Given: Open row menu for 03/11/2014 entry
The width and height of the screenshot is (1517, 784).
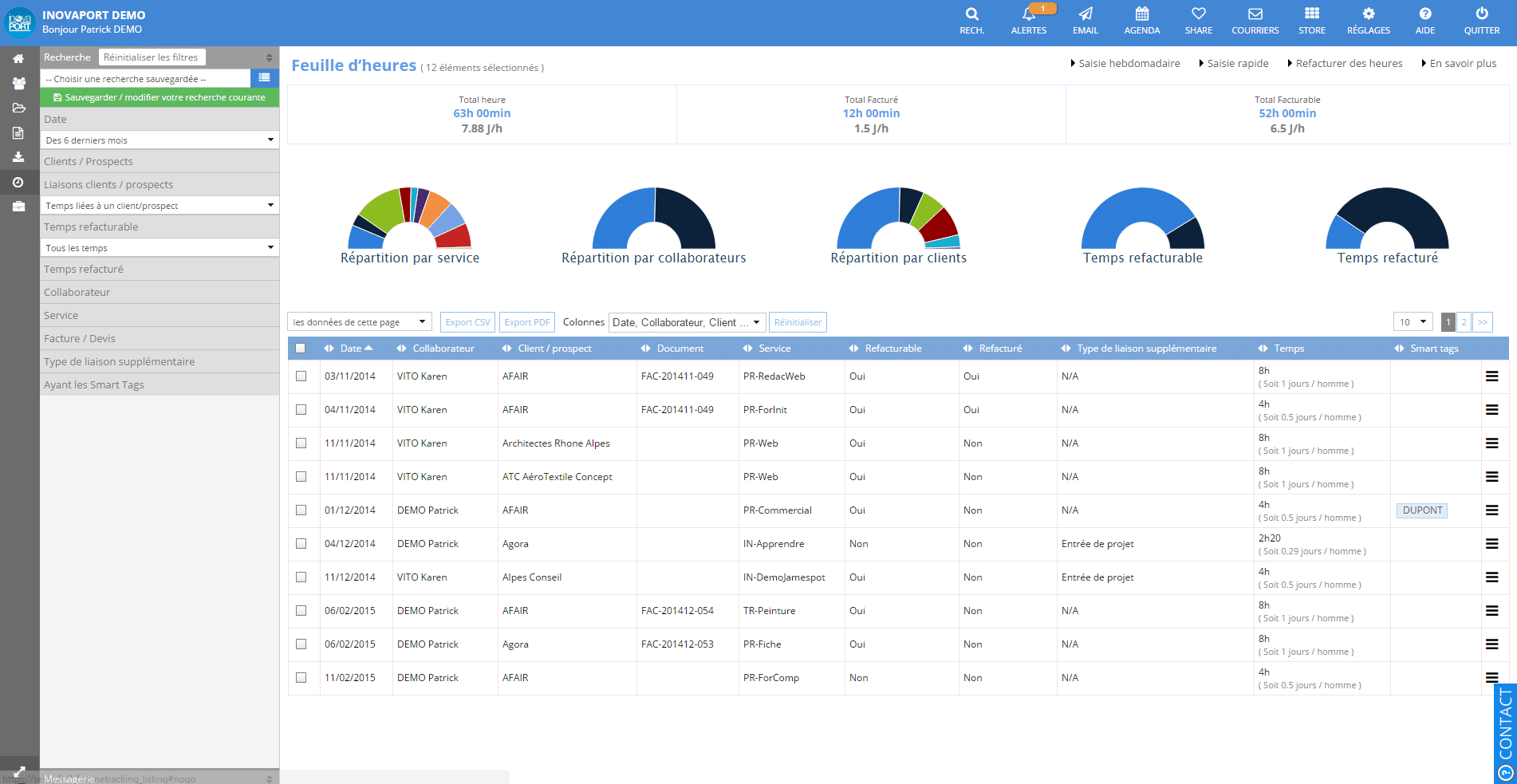Looking at the screenshot, I should (1491, 376).
